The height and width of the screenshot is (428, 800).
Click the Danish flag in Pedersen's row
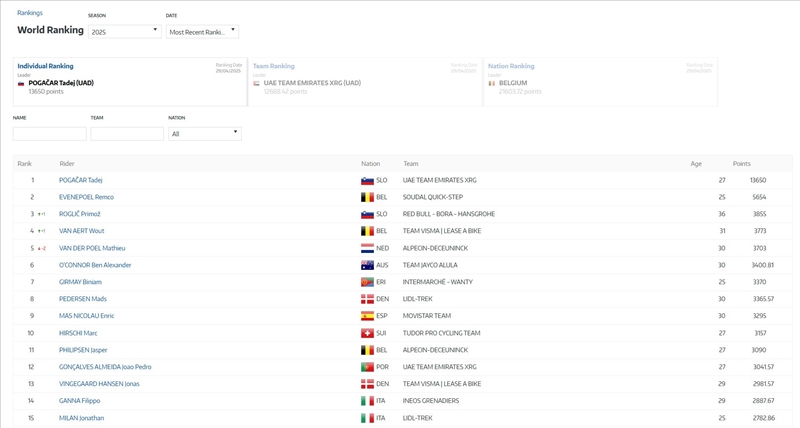click(367, 299)
